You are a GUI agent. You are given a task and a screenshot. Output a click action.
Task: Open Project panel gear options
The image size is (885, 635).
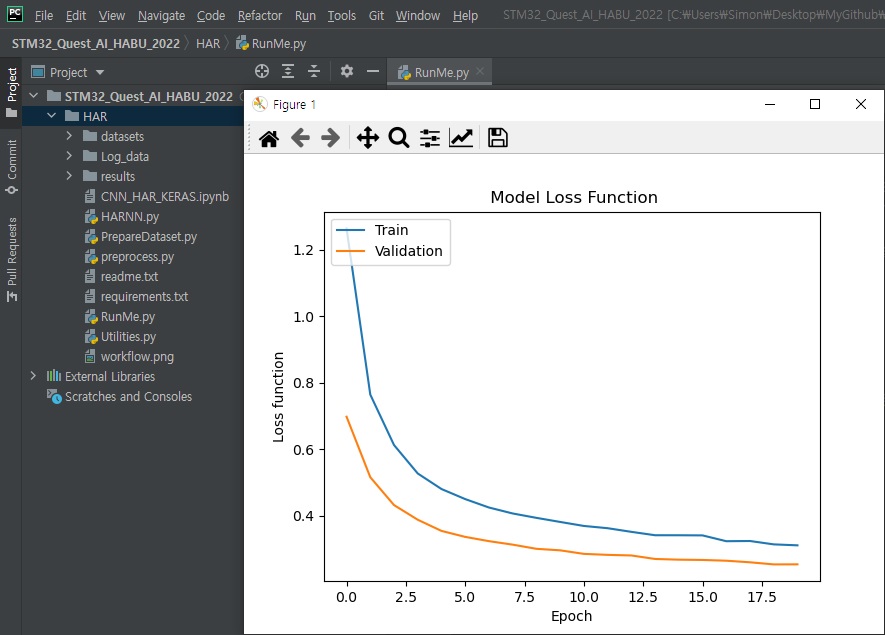coord(347,71)
